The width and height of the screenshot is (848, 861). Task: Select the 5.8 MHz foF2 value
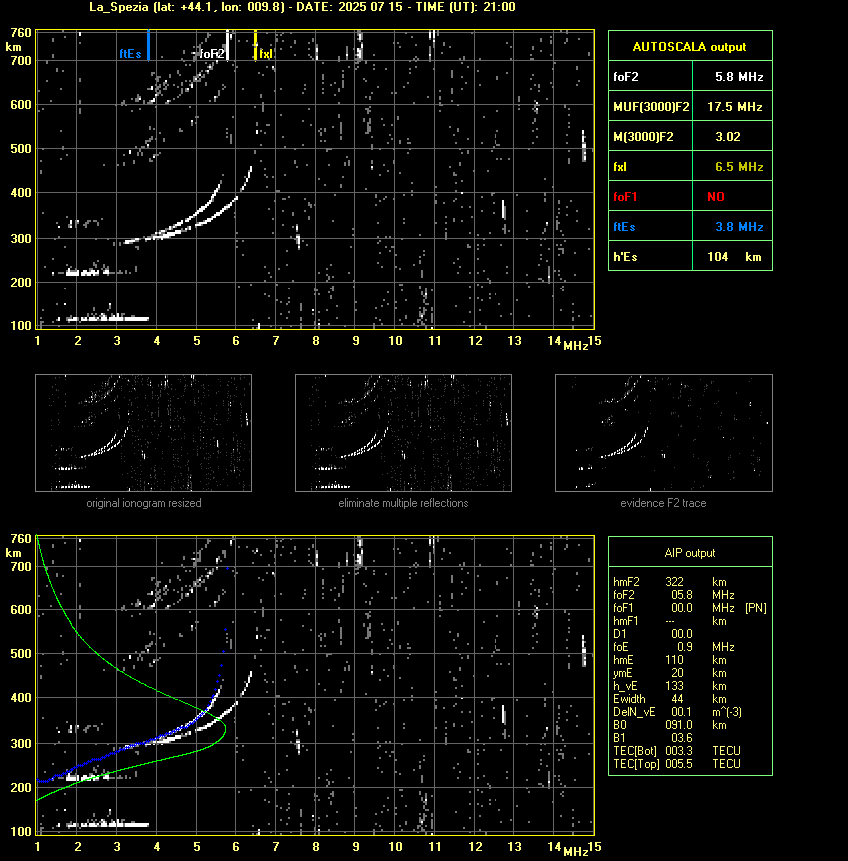(x=739, y=77)
